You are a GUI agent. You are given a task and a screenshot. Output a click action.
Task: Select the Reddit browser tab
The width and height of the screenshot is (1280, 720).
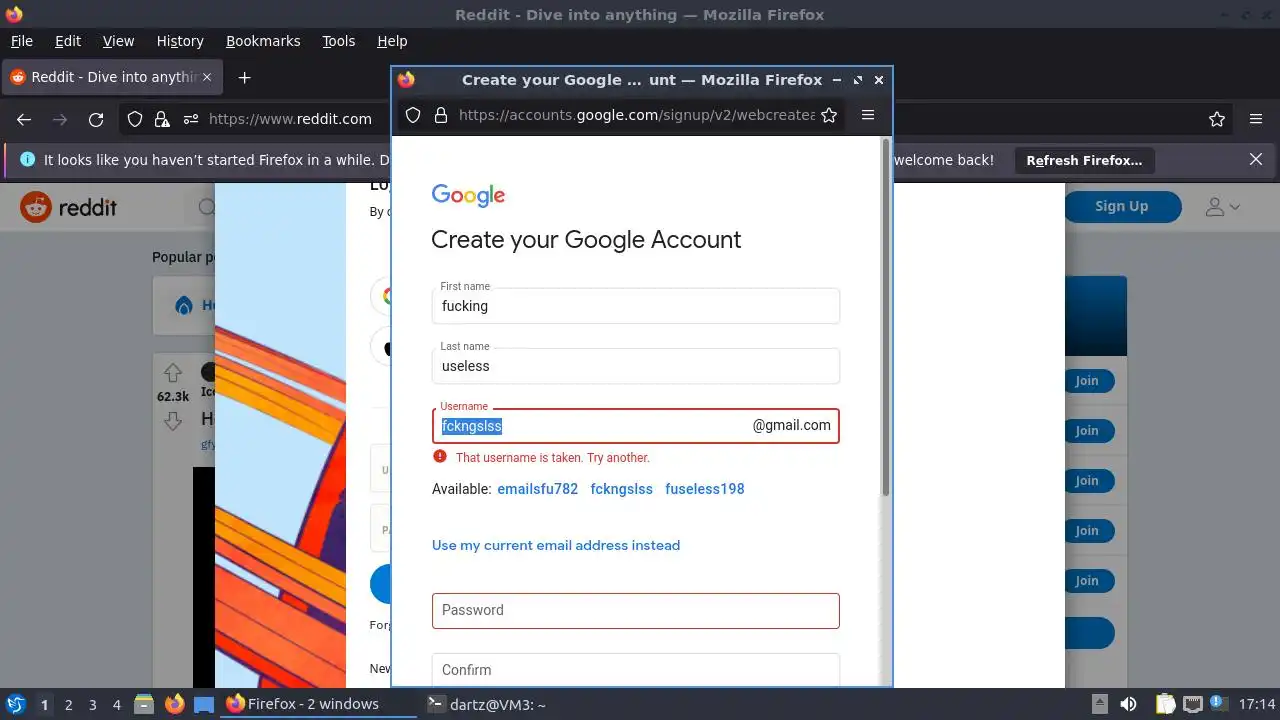click(111, 77)
